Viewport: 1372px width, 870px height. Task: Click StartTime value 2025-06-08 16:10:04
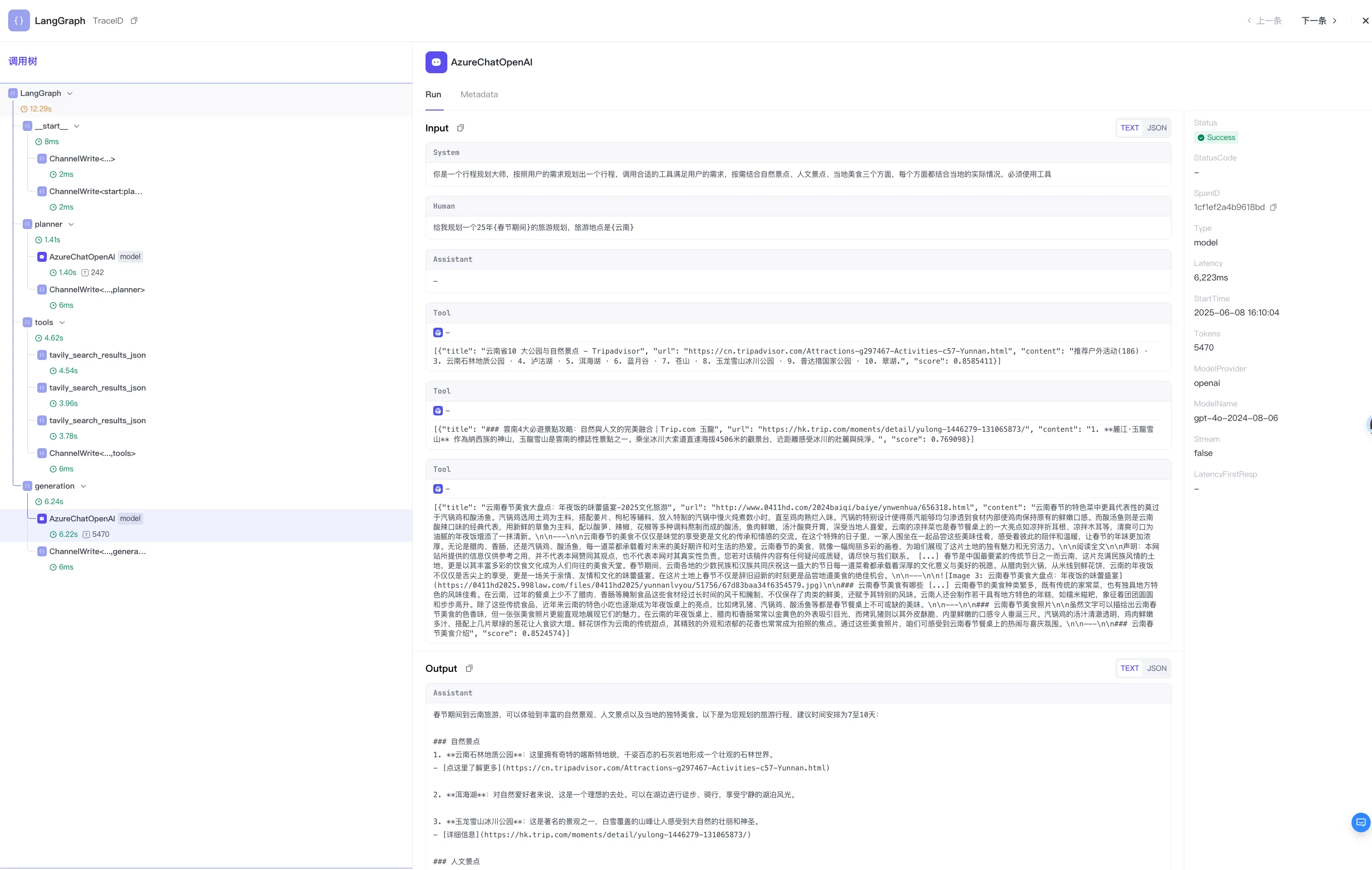(x=1237, y=313)
